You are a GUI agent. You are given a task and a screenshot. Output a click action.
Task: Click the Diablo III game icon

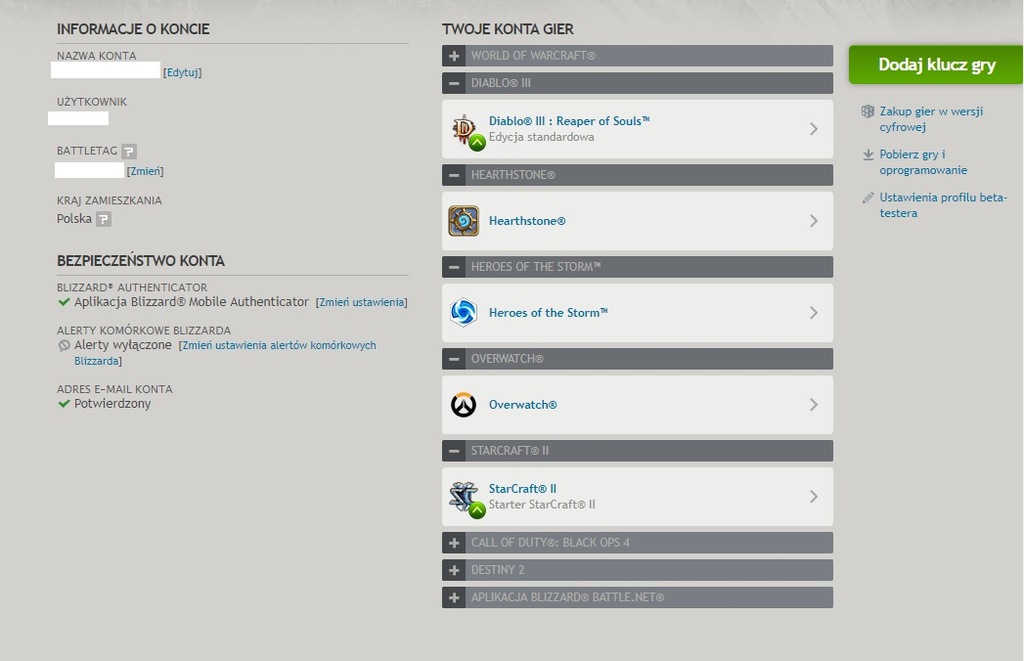click(x=466, y=130)
